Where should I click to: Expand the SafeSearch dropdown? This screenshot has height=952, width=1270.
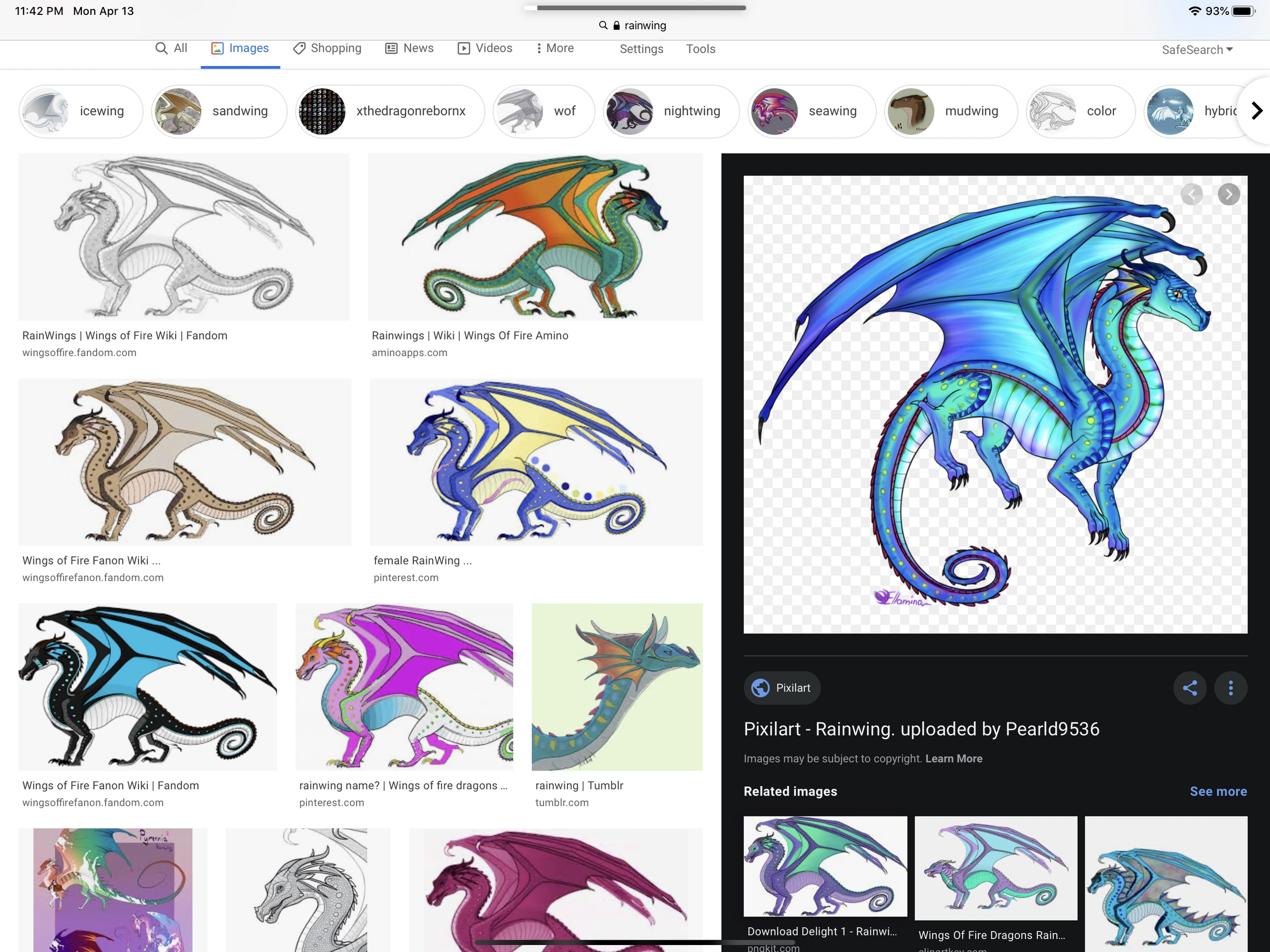1197,50
